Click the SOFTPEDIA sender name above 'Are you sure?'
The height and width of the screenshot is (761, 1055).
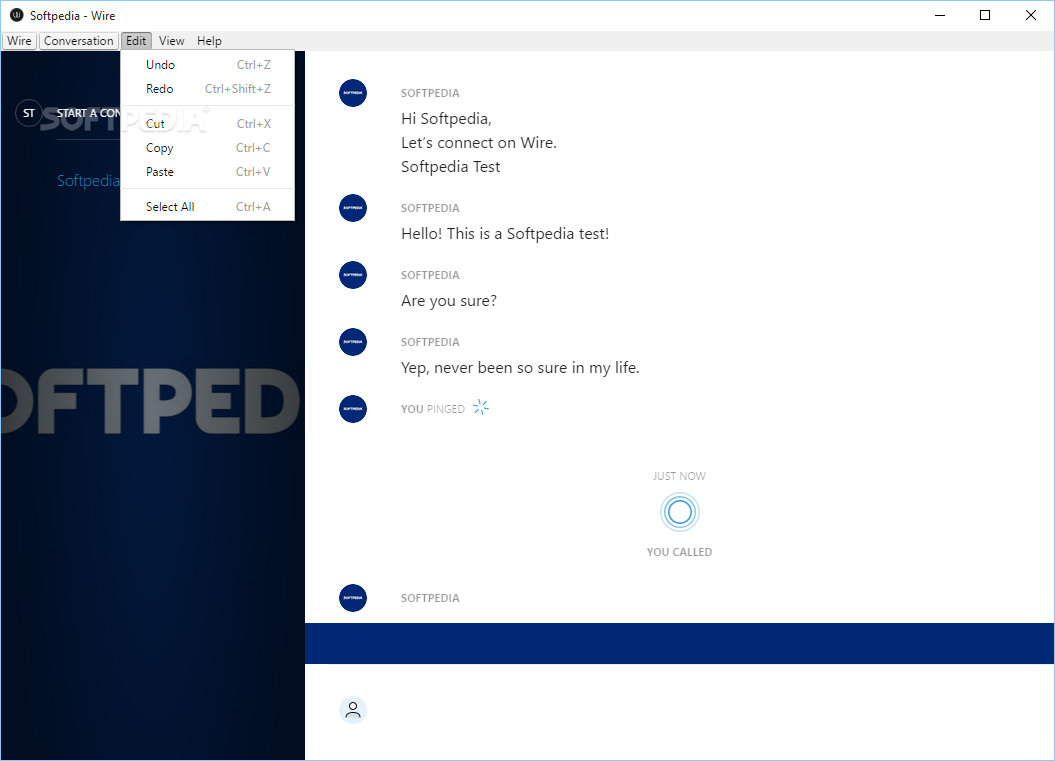point(430,275)
